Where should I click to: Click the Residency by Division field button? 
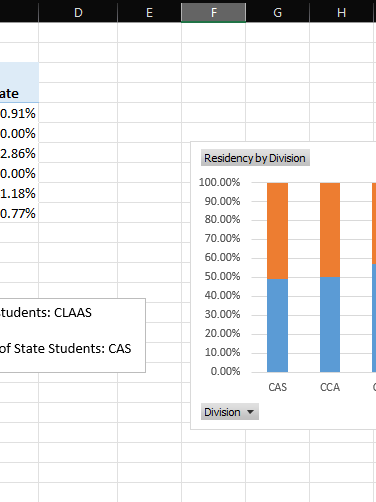tap(255, 158)
